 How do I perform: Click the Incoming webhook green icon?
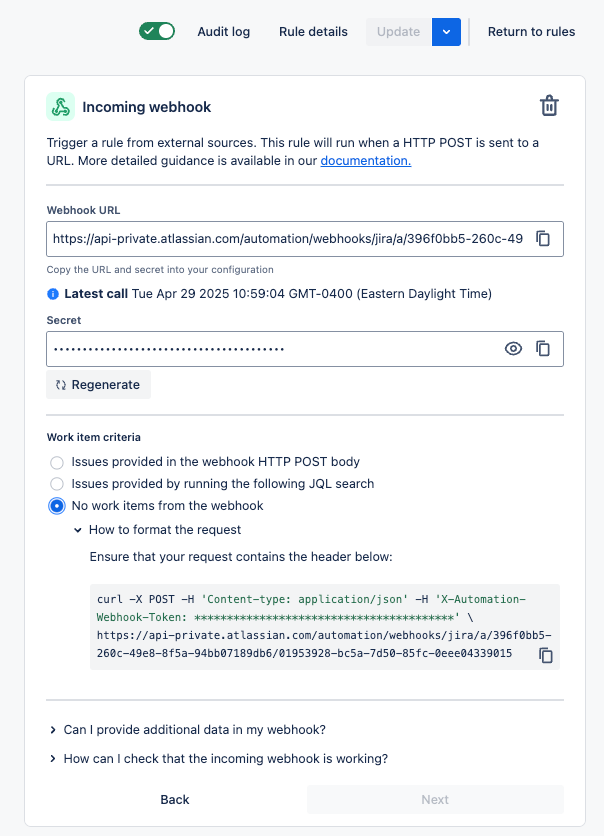coord(60,107)
